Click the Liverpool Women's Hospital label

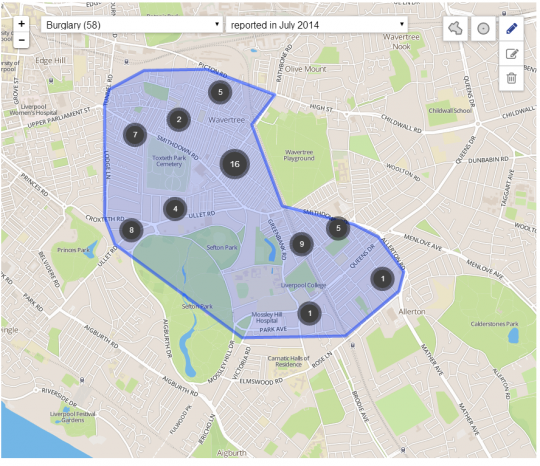pyautogui.click(x=33, y=110)
